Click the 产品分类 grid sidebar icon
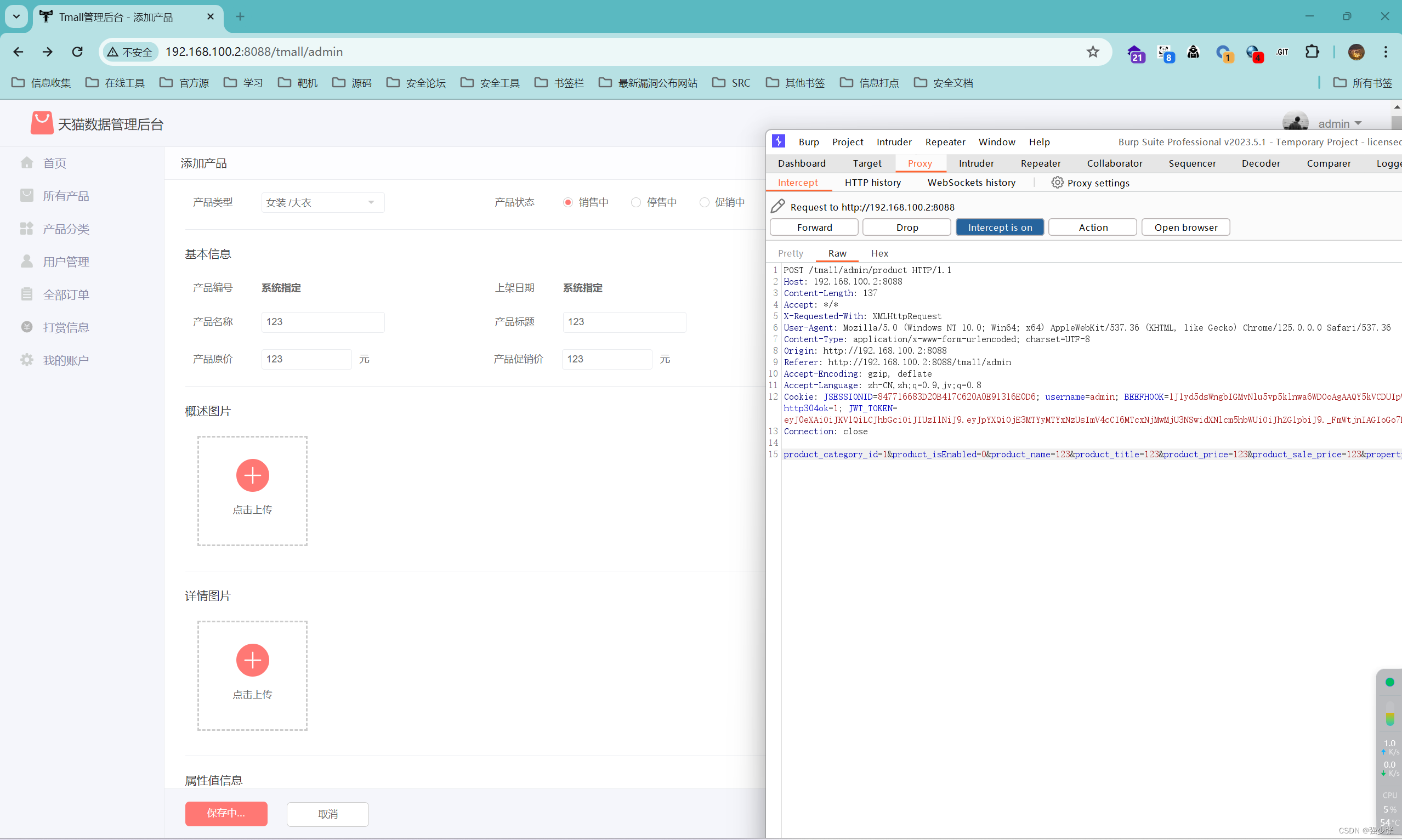The height and width of the screenshot is (840, 1402). [27, 228]
